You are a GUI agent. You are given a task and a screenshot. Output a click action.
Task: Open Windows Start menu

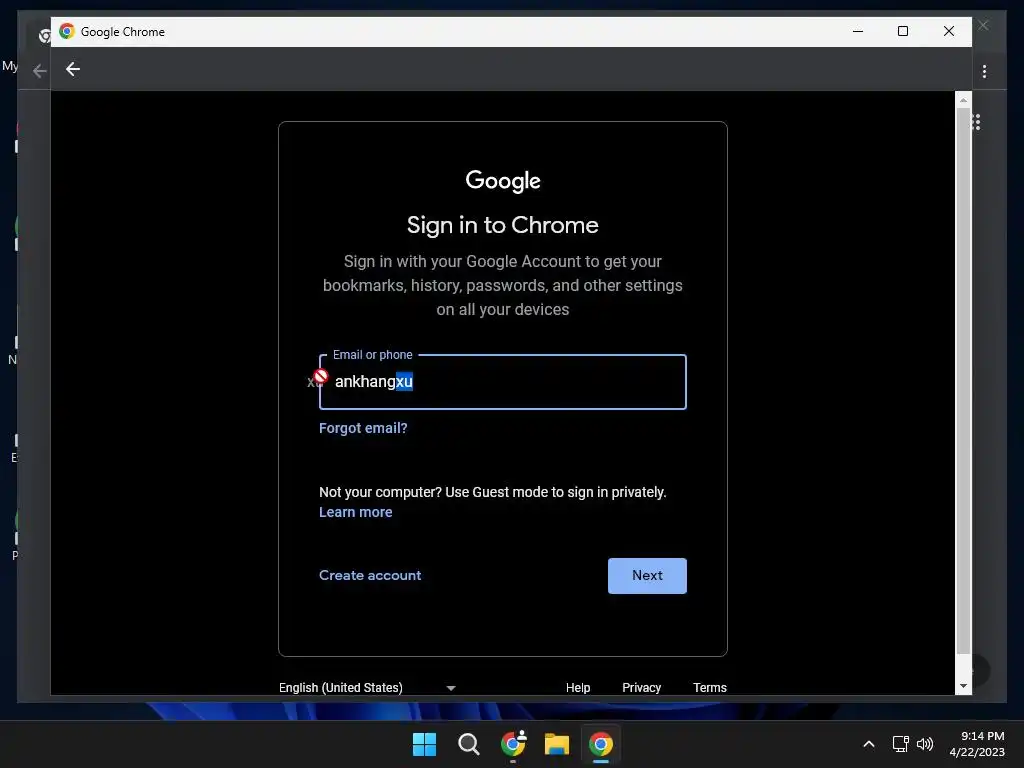click(424, 744)
